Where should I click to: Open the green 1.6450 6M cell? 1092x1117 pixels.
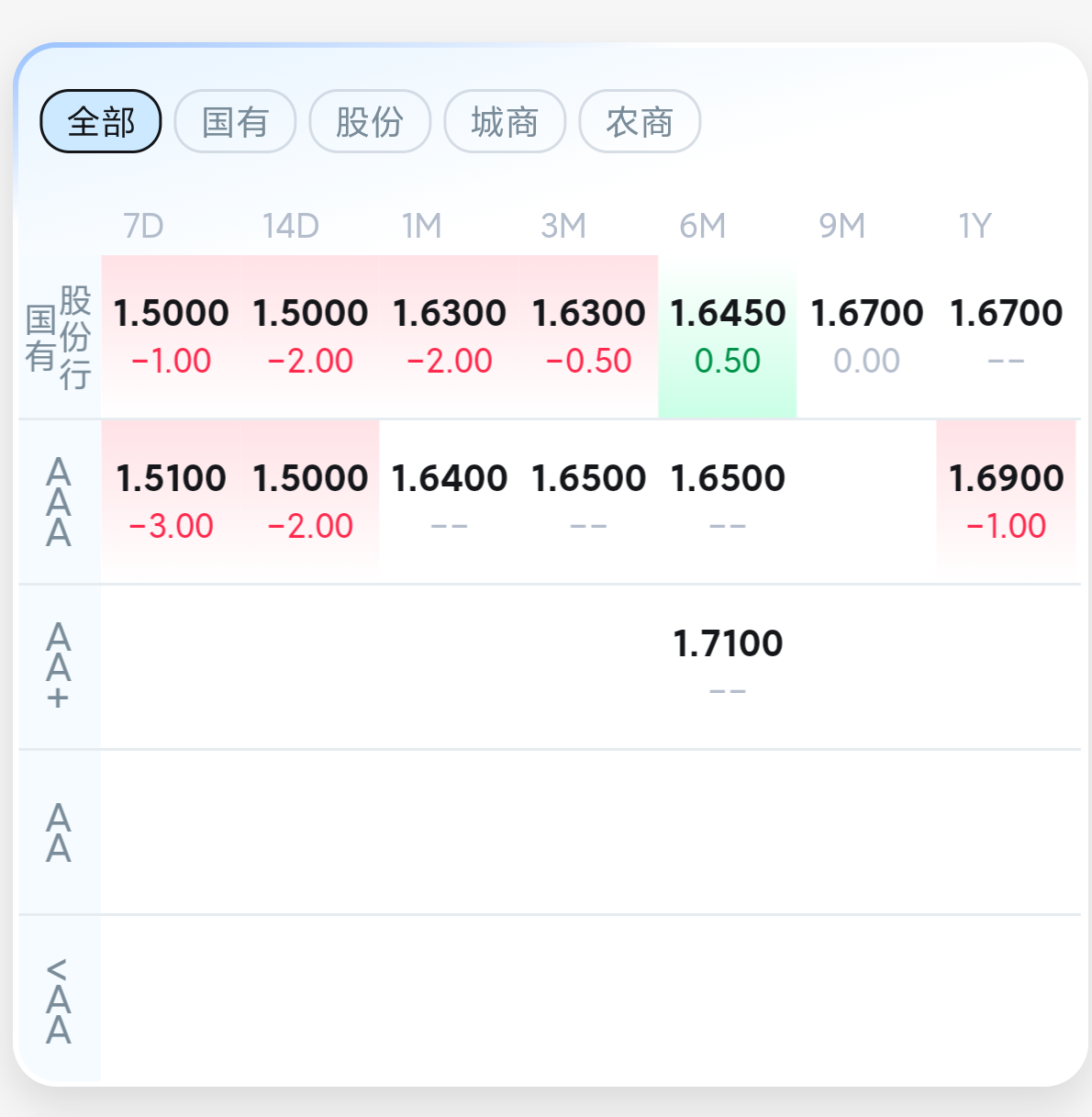728,337
